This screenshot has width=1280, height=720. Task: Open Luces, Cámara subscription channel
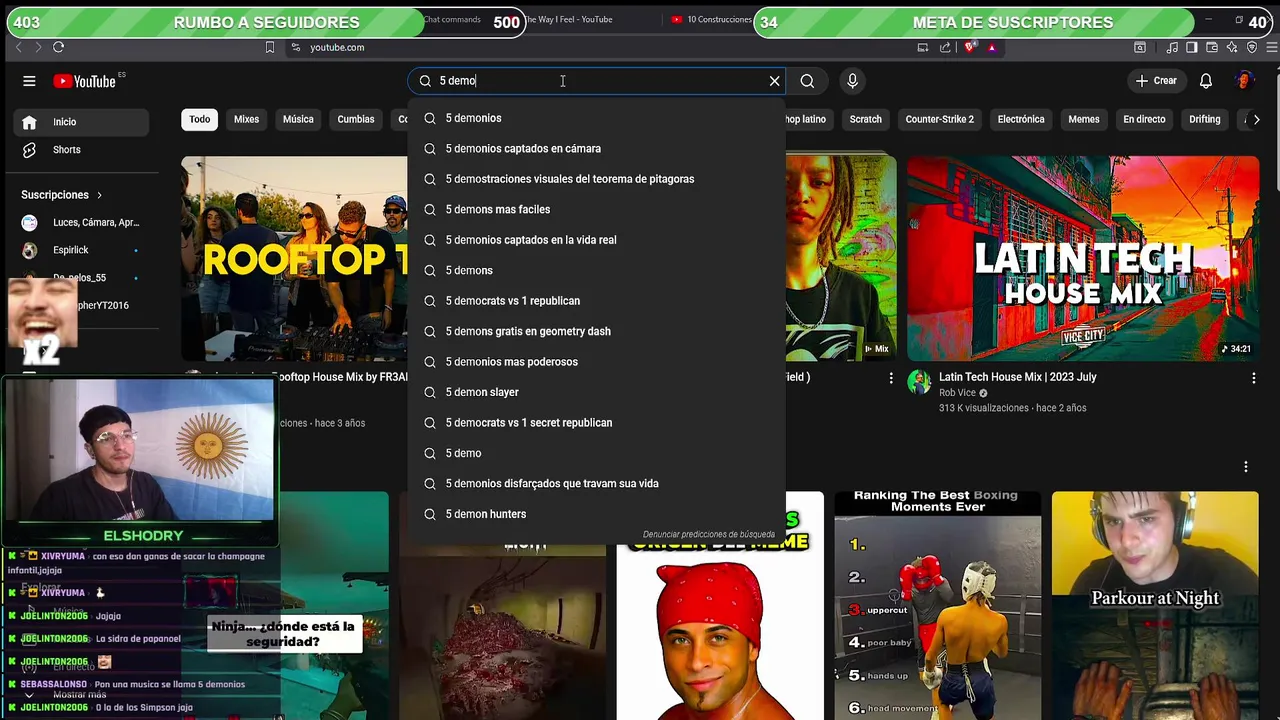pyautogui.click(x=81, y=222)
